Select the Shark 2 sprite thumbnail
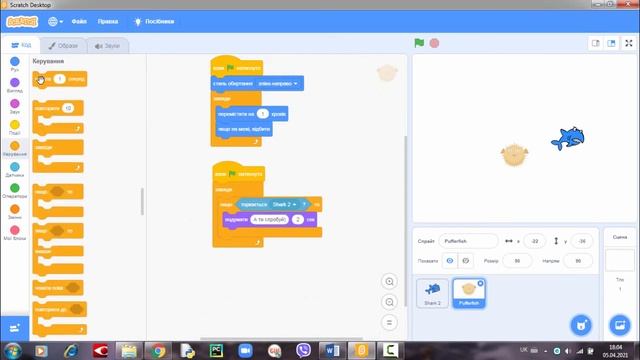Image resolution: width=640 pixels, height=360 pixels. tap(432, 293)
